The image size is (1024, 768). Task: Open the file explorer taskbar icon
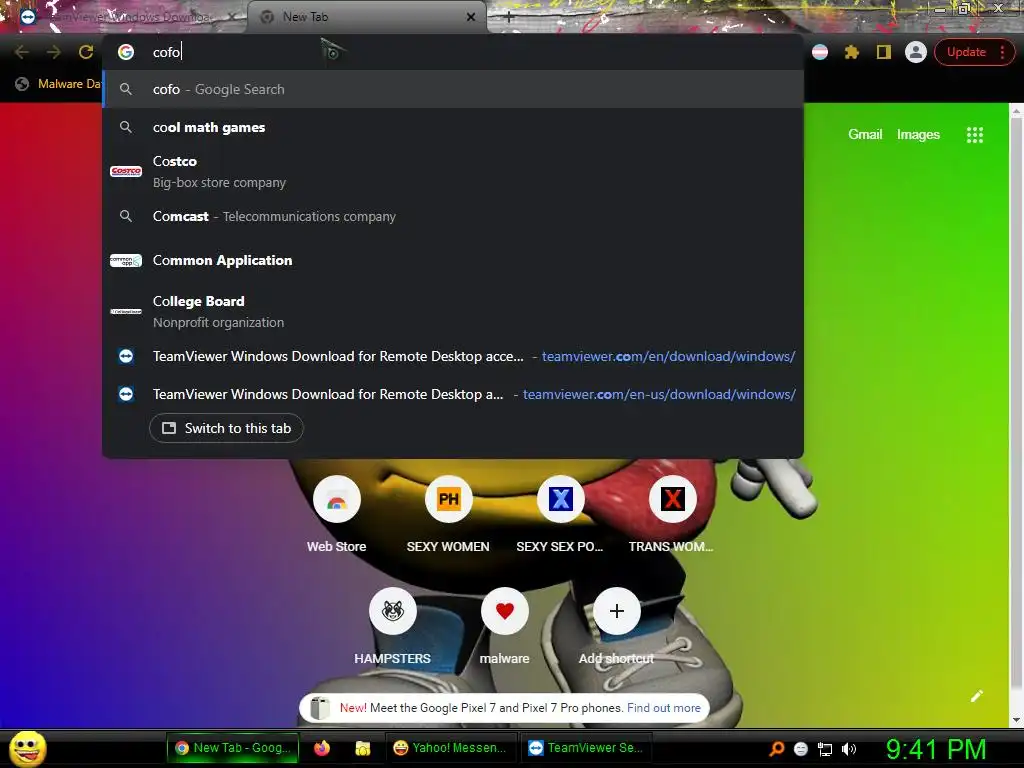pyautogui.click(x=362, y=748)
